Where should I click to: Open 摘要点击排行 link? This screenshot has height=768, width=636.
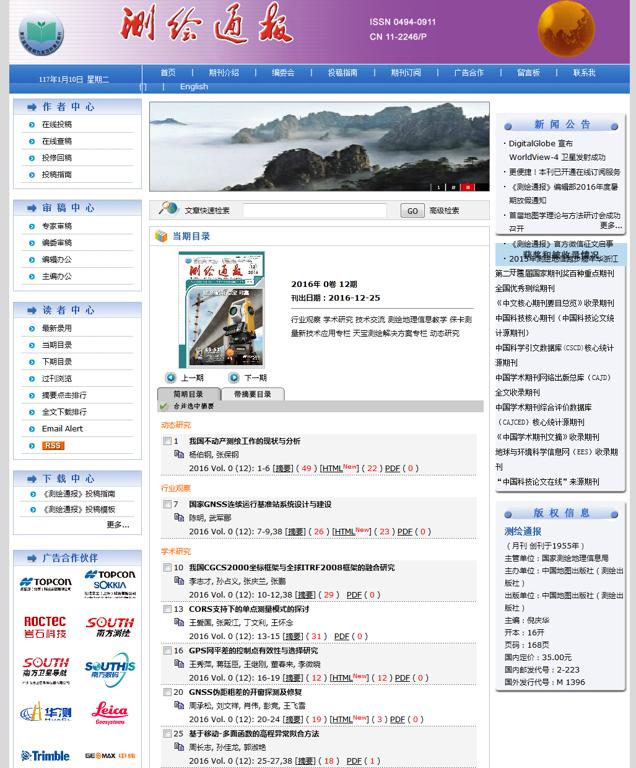point(64,395)
